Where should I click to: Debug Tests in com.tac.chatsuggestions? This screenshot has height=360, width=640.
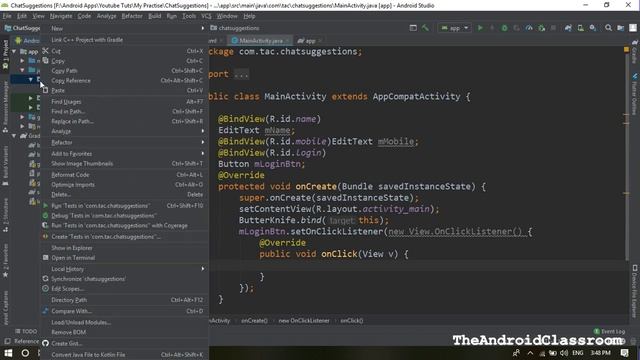coord(124,216)
